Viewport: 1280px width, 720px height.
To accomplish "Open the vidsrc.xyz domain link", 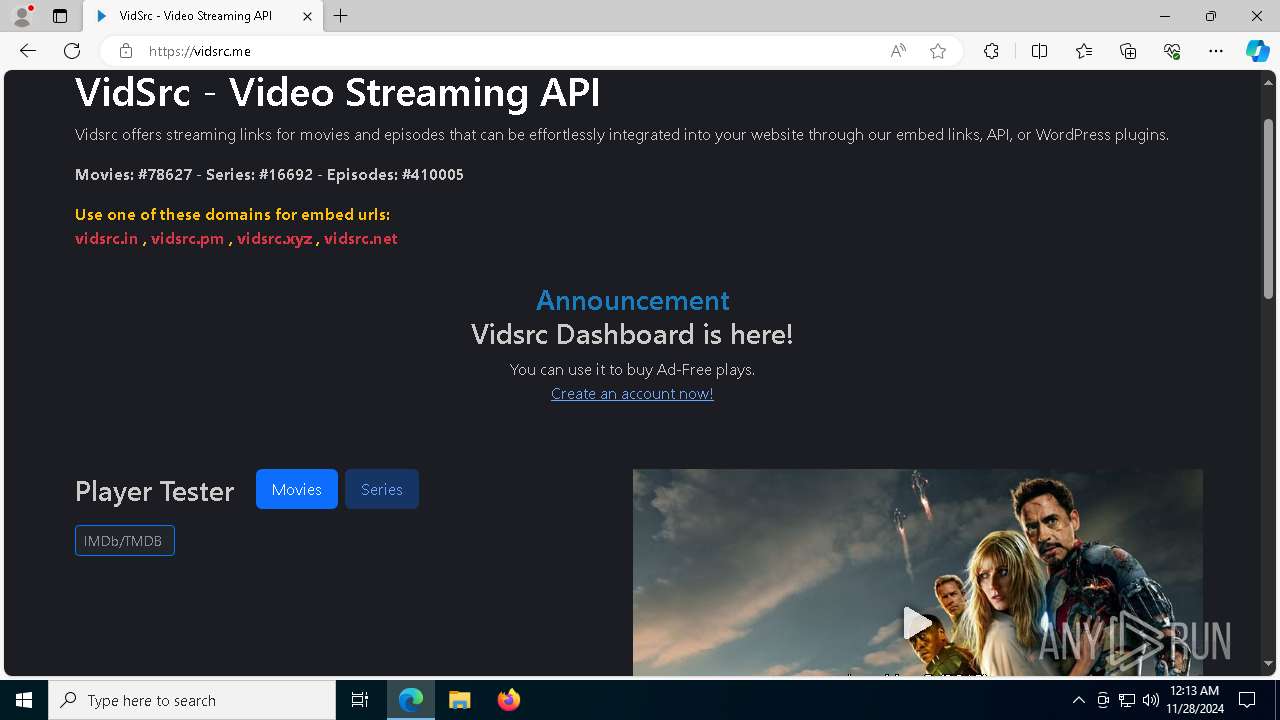I will pos(274,238).
